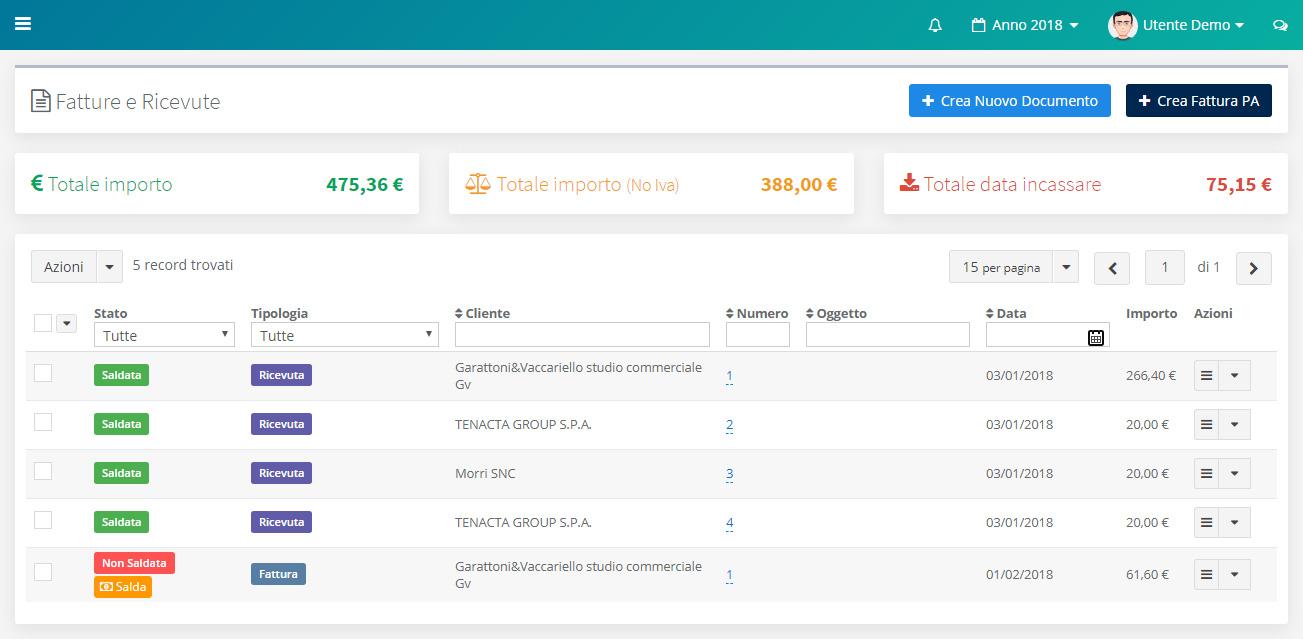Sort table by Numero column
The height and width of the screenshot is (639, 1303).
pyautogui.click(x=757, y=313)
